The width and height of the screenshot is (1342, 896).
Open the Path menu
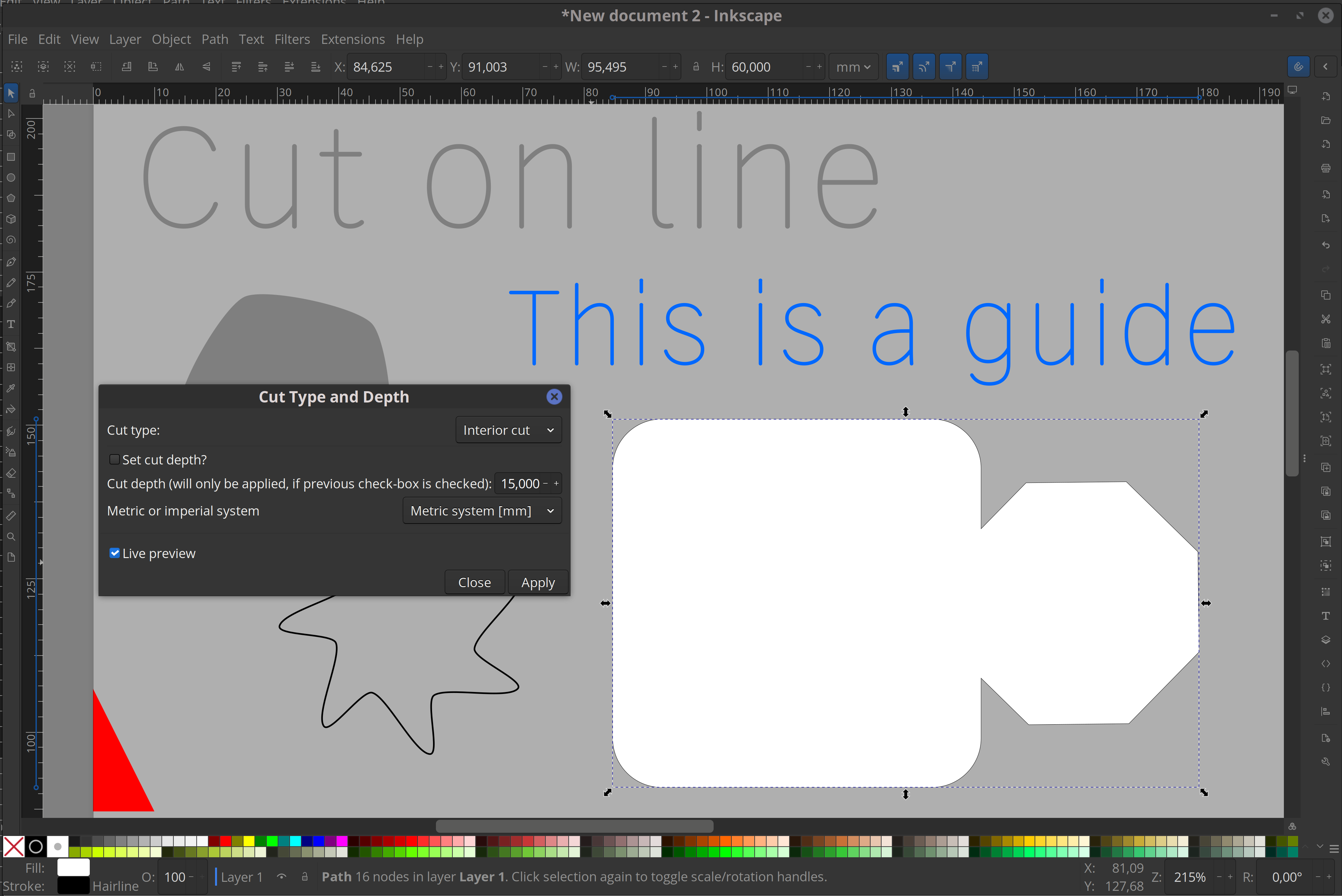point(214,39)
